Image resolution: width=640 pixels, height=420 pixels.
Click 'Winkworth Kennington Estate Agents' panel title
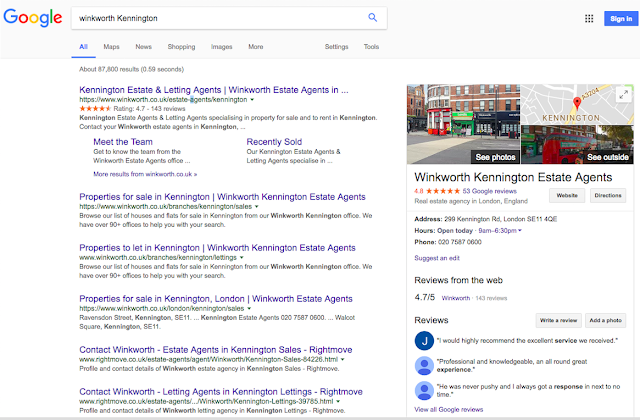click(x=513, y=177)
